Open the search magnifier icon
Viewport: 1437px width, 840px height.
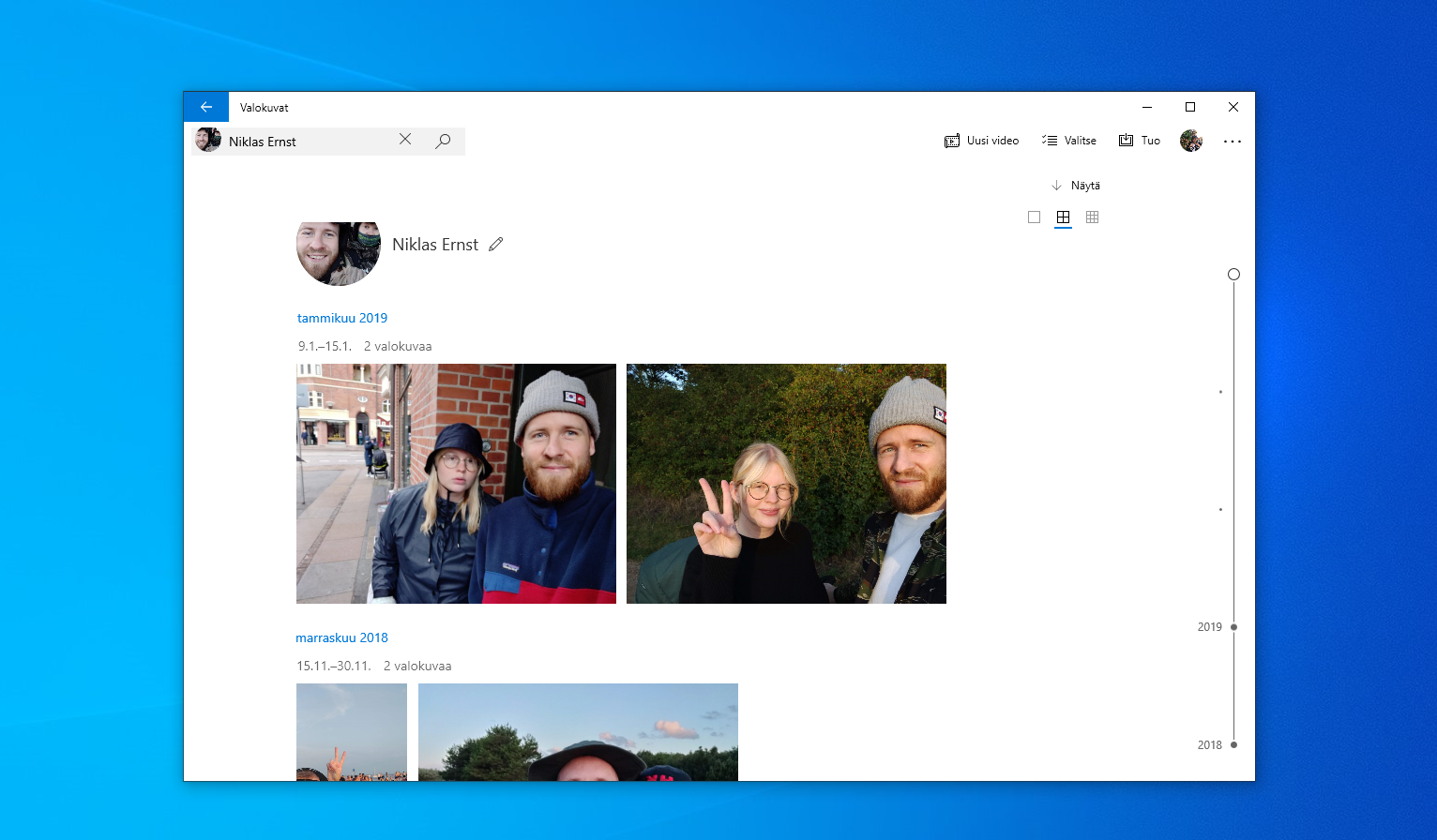click(442, 140)
